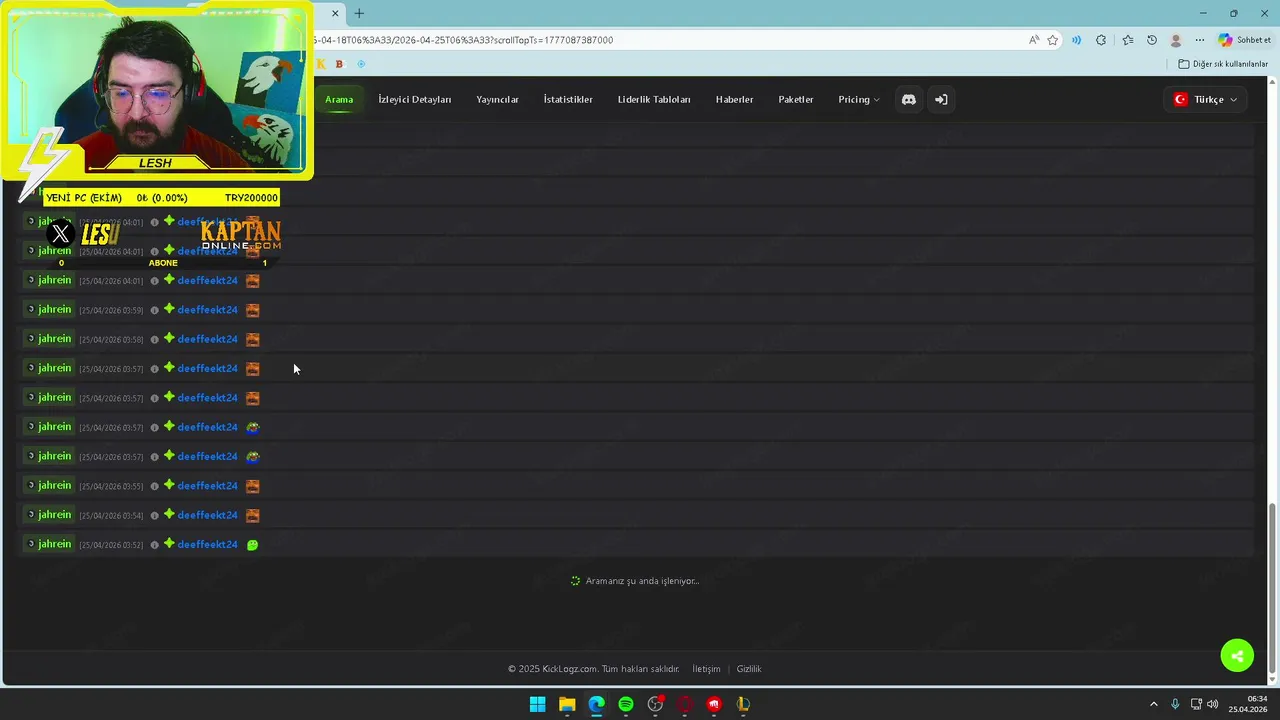Screen dimensions: 1280x720
Task: Click the Aramanız şu anda işleniyor text
Action: 642,581
